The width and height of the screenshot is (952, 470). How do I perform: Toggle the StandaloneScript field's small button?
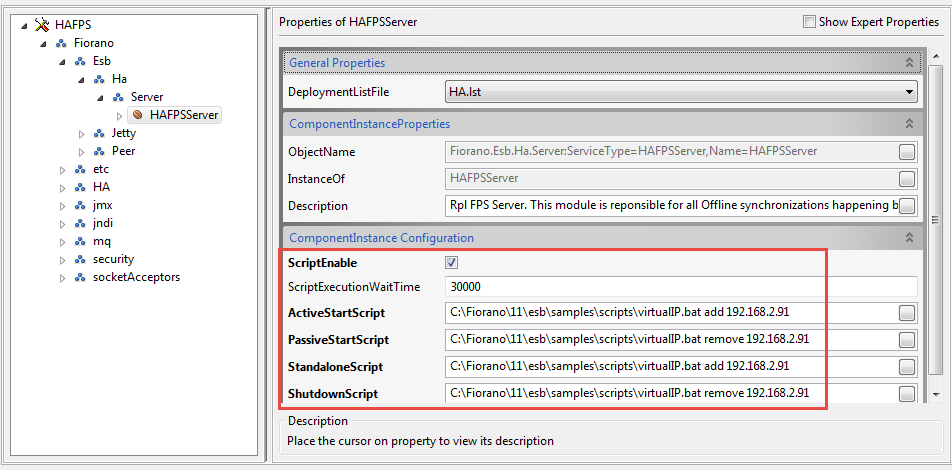906,367
